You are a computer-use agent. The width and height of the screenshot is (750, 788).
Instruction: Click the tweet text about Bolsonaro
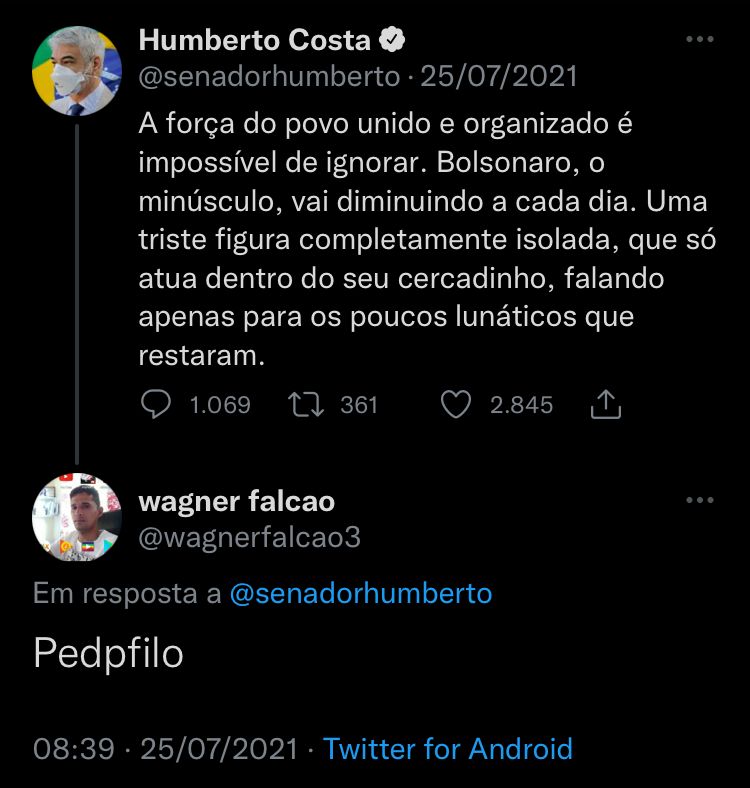[x=420, y=240]
